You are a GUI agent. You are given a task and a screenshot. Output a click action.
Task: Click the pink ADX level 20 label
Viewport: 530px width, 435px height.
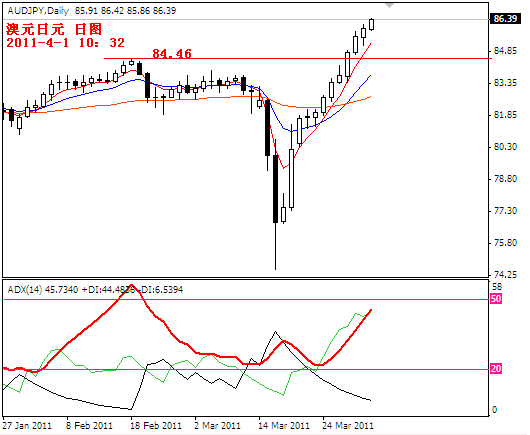[x=496, y=369]
